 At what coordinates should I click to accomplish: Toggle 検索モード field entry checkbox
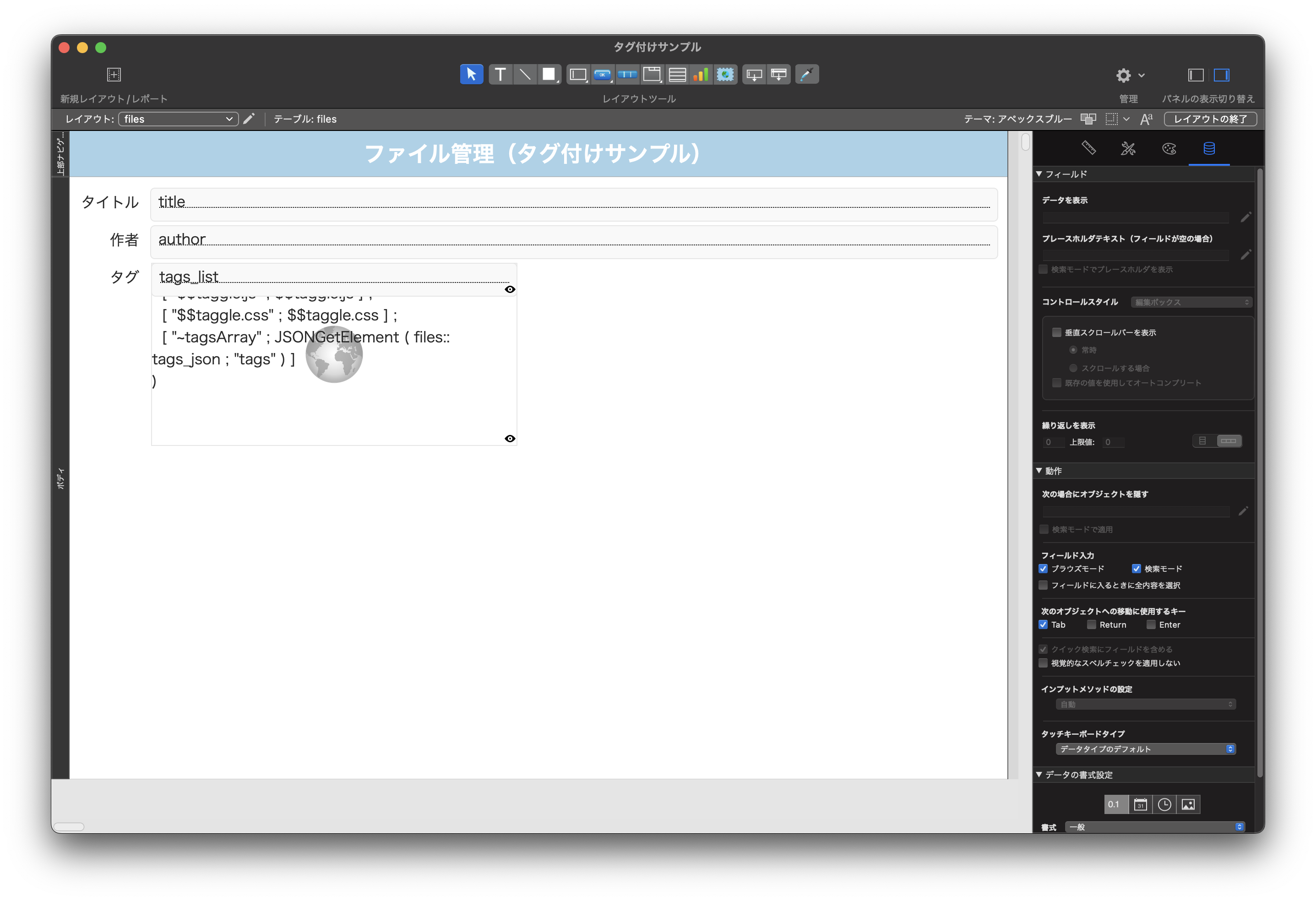click(x=1136, y=569)
